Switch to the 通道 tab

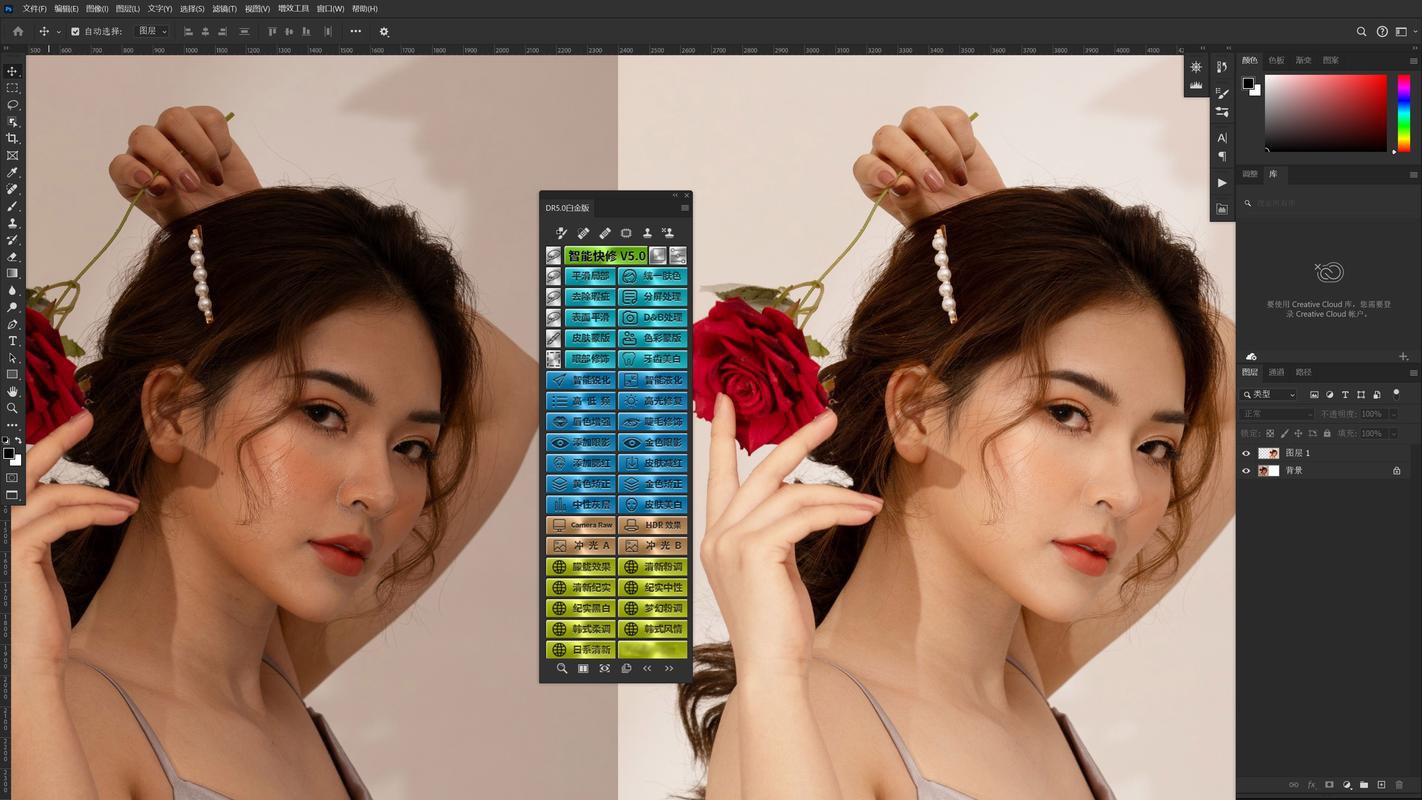click(x=1276, y=372)
